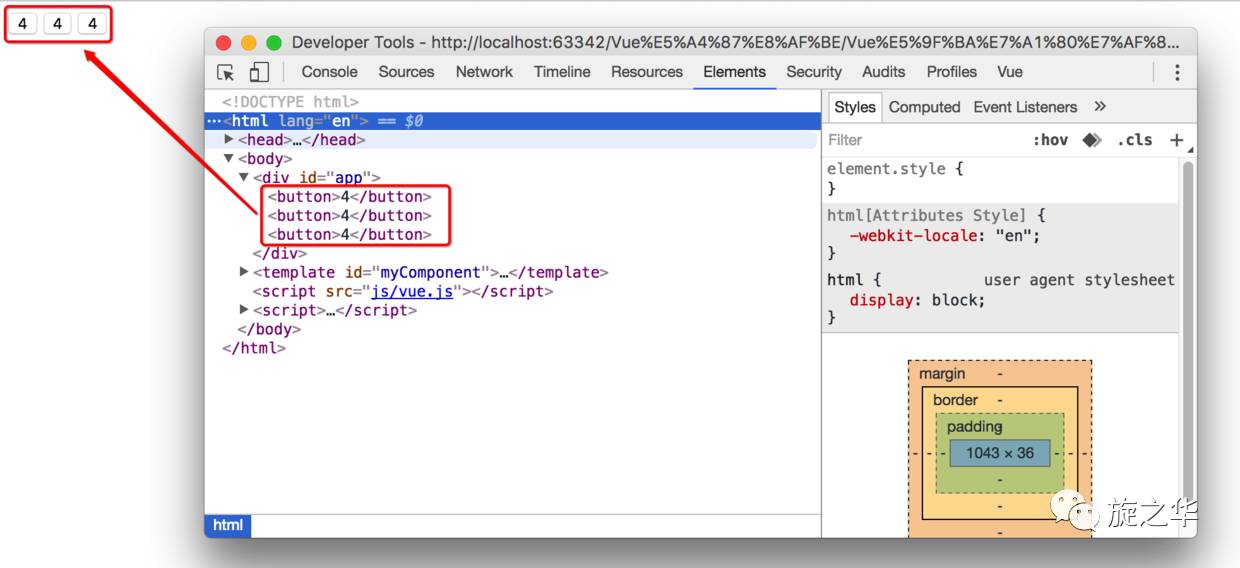Click the html[Attributes Style] selector

tap(927, 216)
